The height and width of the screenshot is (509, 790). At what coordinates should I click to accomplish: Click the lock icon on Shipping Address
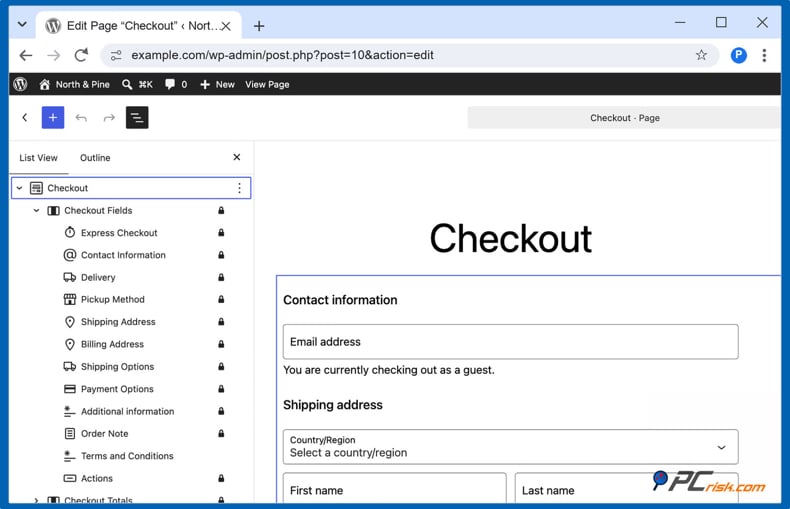221,322
